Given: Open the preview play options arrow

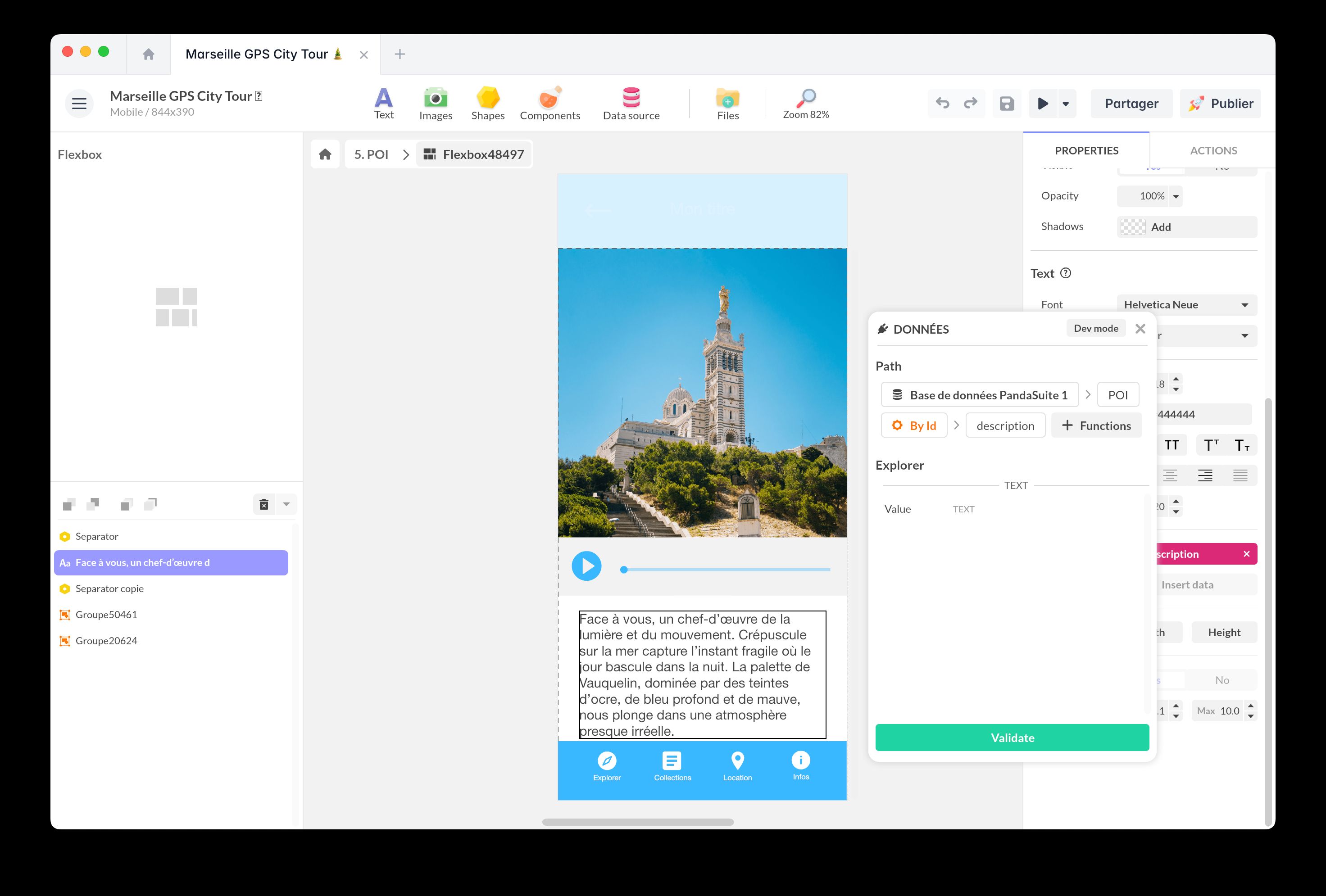Looking at the screenshot, I should [1065, 104].
